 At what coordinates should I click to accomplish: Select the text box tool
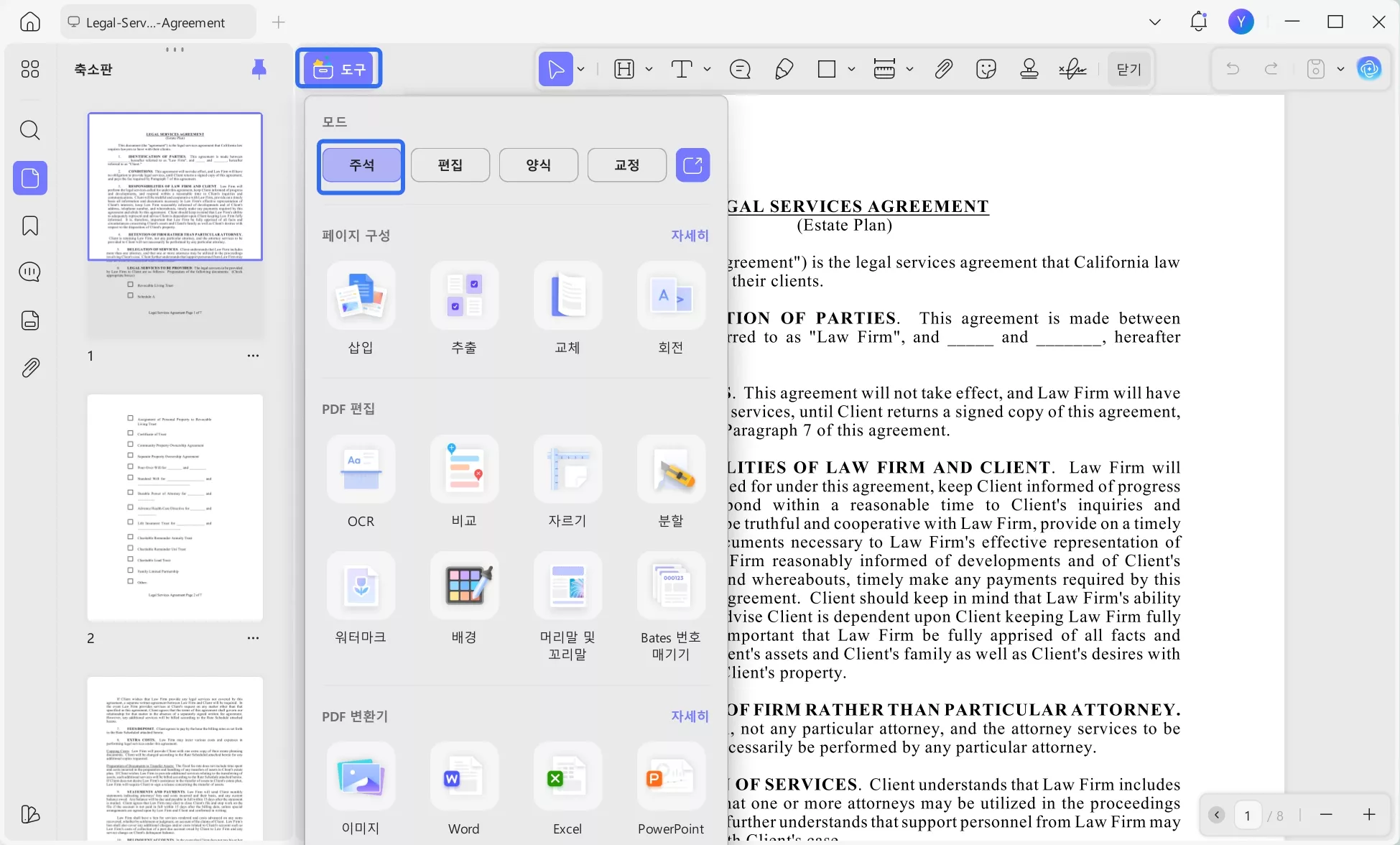(681, 68)
